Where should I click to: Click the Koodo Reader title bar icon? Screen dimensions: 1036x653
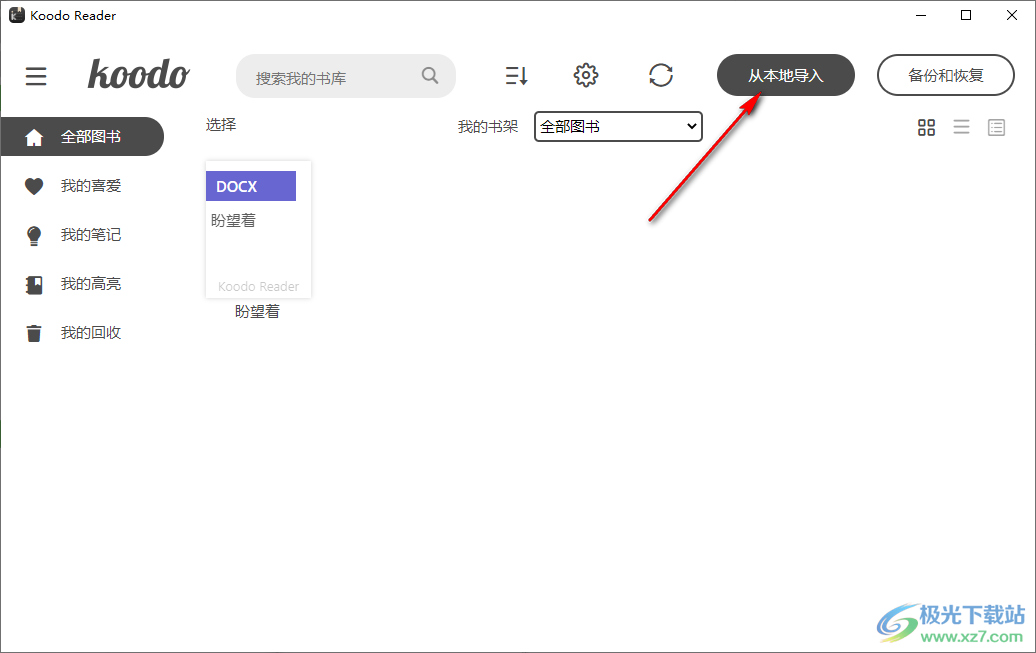[x=17, y=15]
